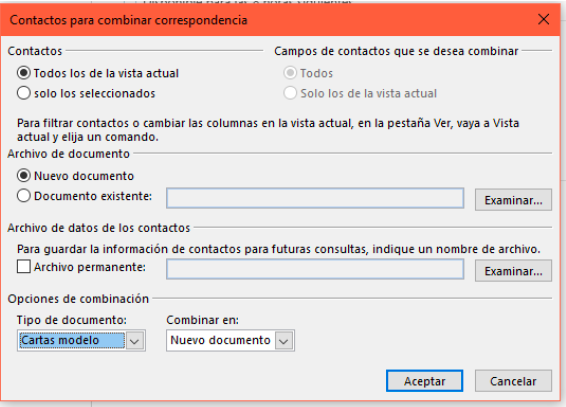566x407 pixels.
Task: Expand 'Combinar en' dropdown arrow
Action: (284, 341)
